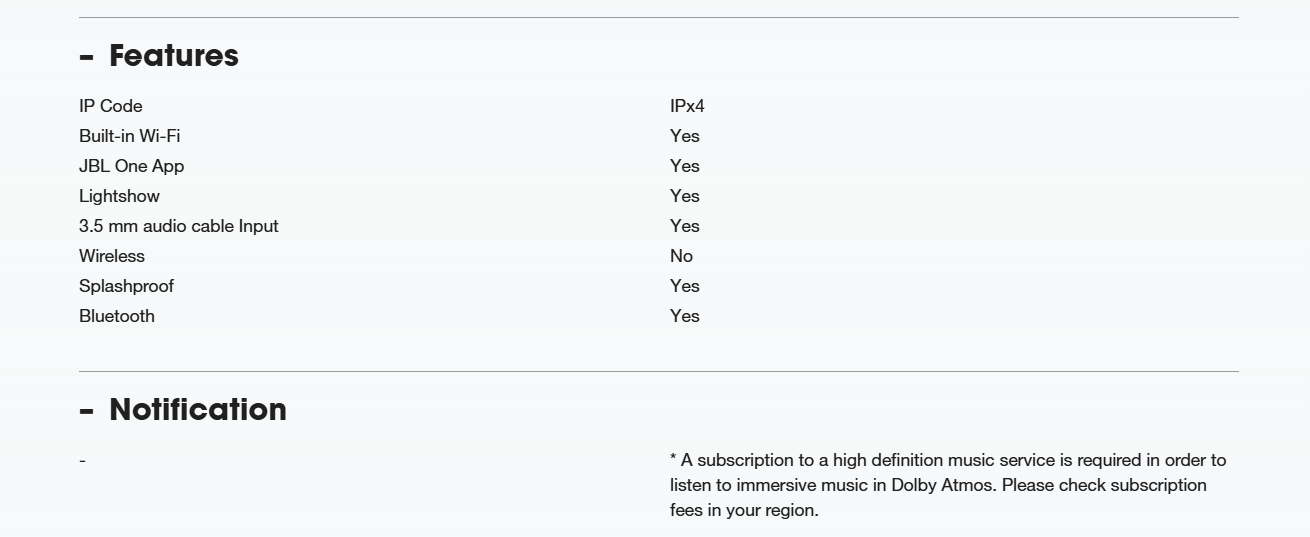Select the Lightshow feature label

click(119, 196)
